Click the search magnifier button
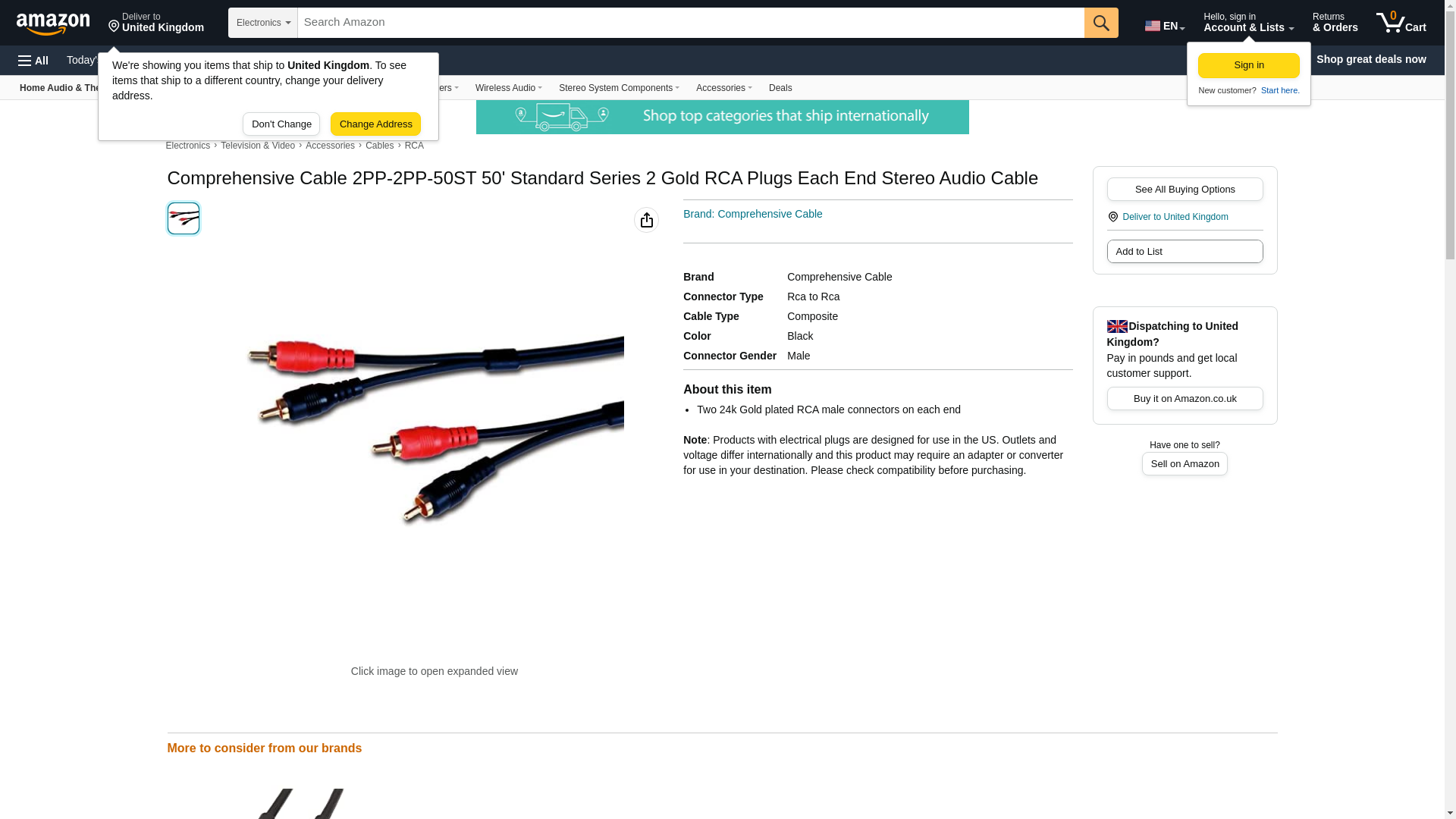The height and width of the screenshot is (819, 1456). pos(1101,23)
